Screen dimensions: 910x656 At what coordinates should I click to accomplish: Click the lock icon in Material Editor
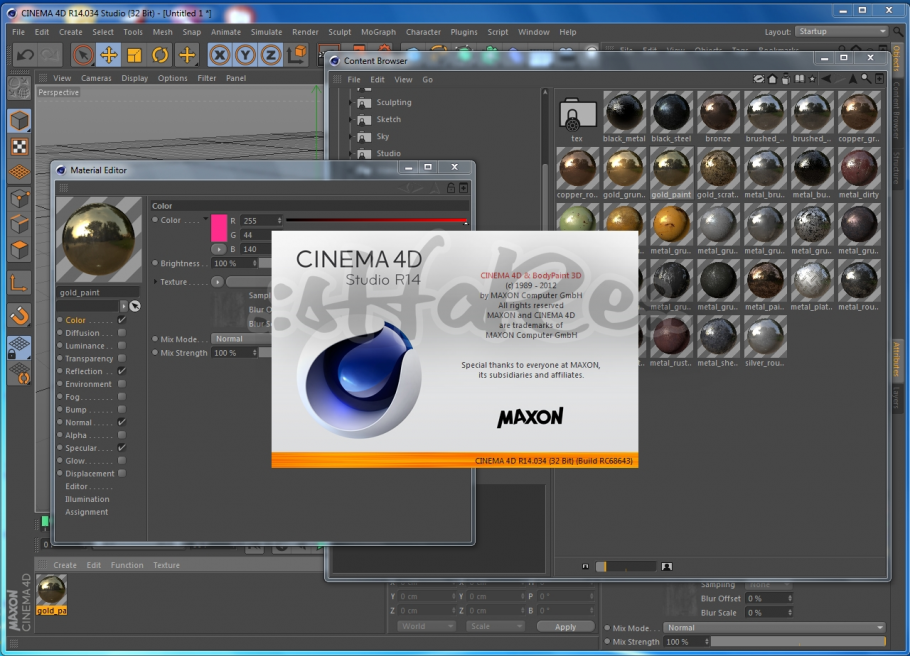pyautogui.click(x=450, y=188)
